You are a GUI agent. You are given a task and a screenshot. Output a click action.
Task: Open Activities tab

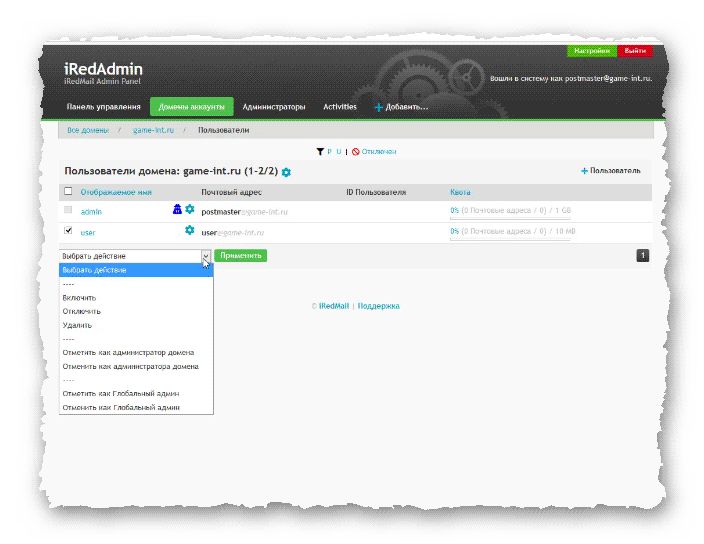(340, 107)
